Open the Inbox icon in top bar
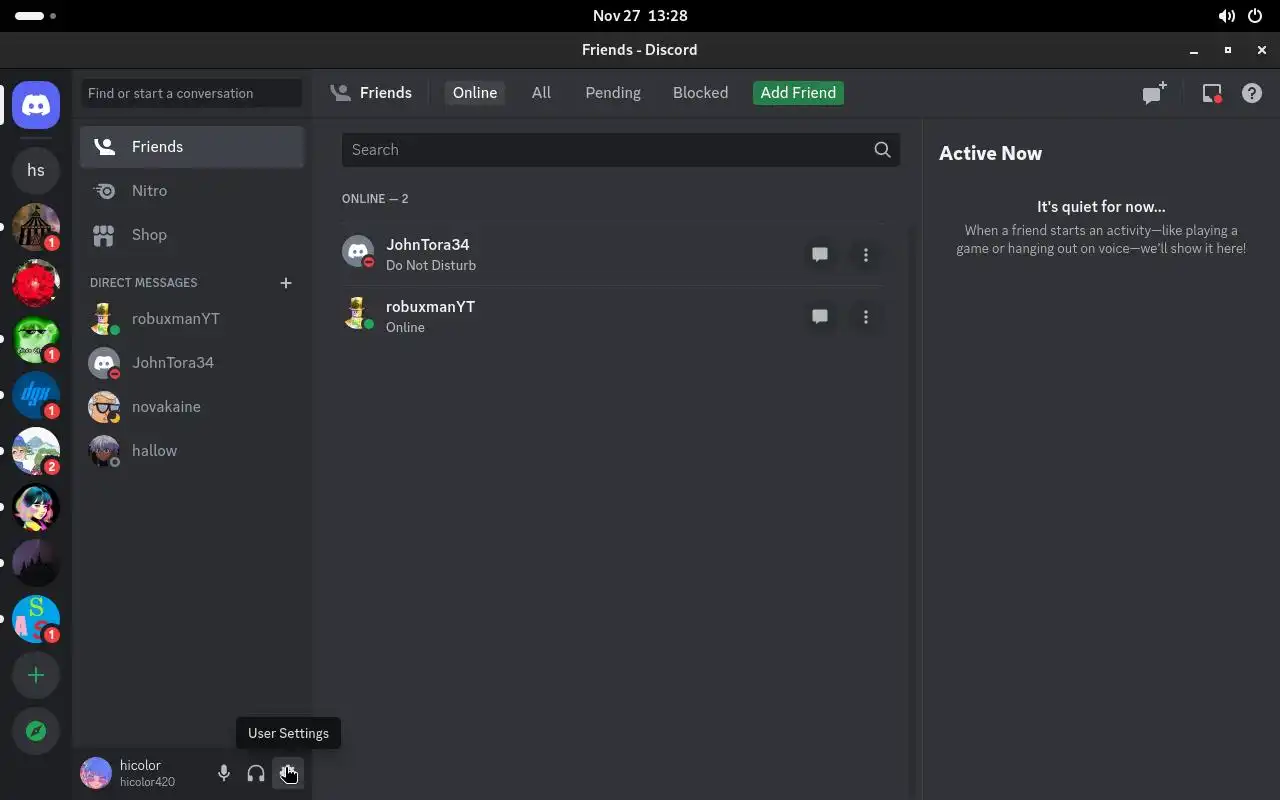The height and width of the screenshot is (800, 1280). [x=1212, y=93]
